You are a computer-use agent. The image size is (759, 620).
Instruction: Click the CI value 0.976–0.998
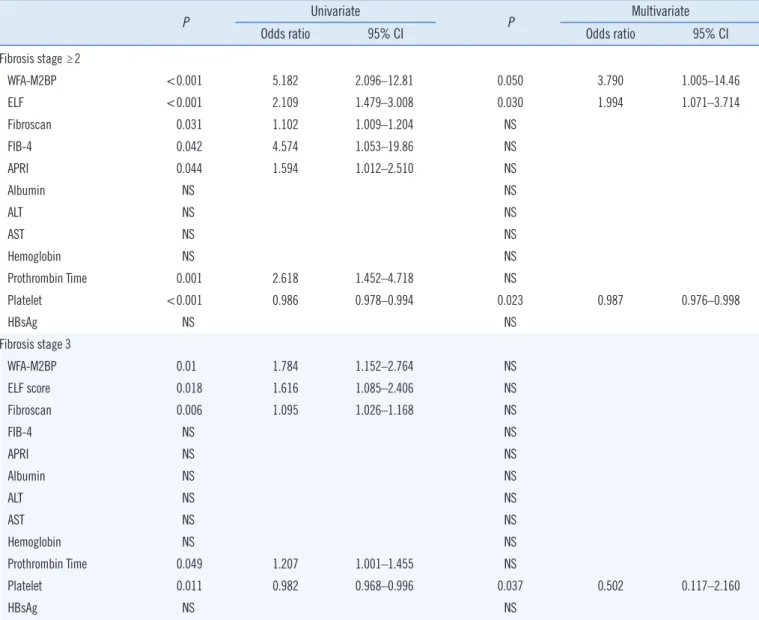pos(711,300)
